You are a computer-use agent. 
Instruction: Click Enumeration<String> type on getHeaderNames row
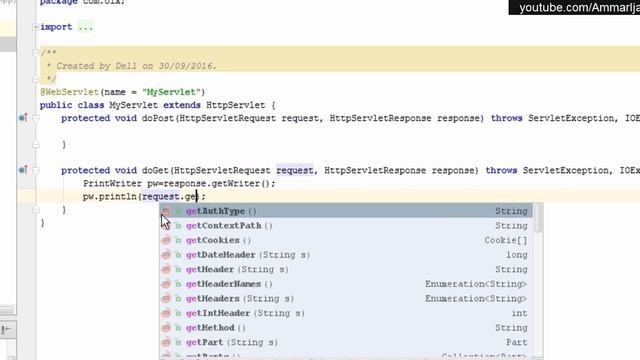pos(476,284)
